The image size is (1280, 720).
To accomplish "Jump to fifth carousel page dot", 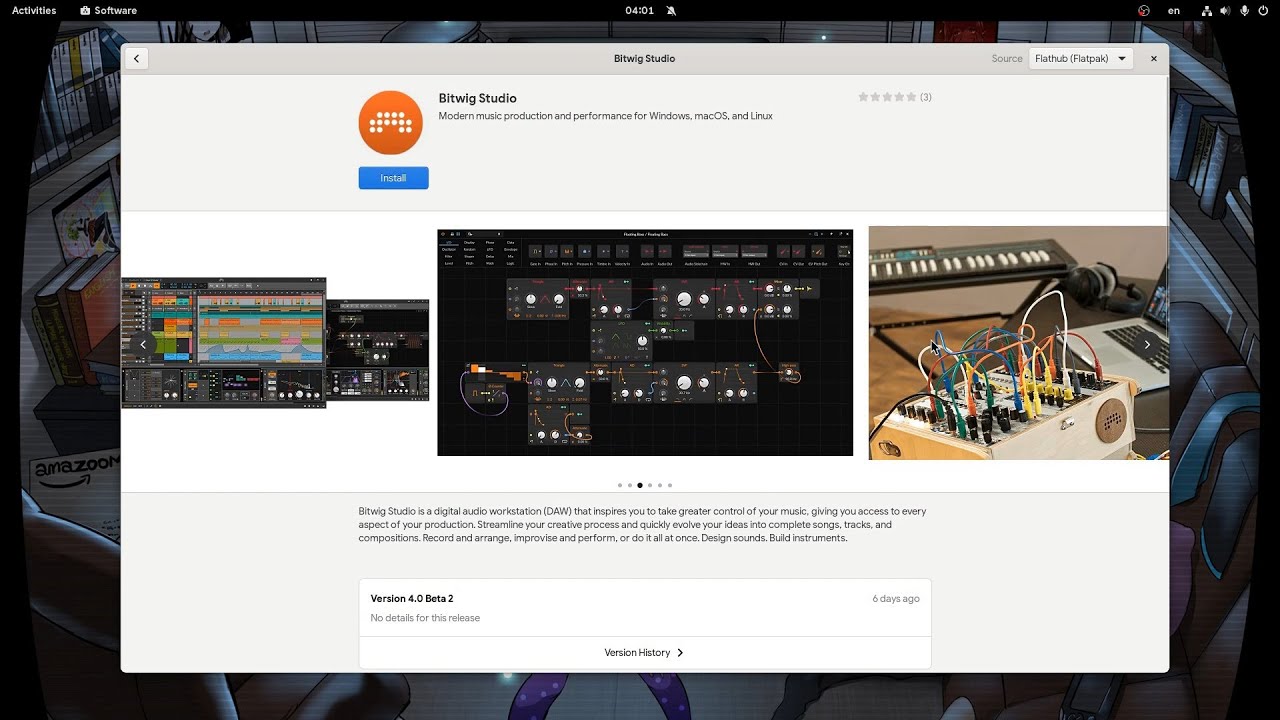I will point(660,485).
